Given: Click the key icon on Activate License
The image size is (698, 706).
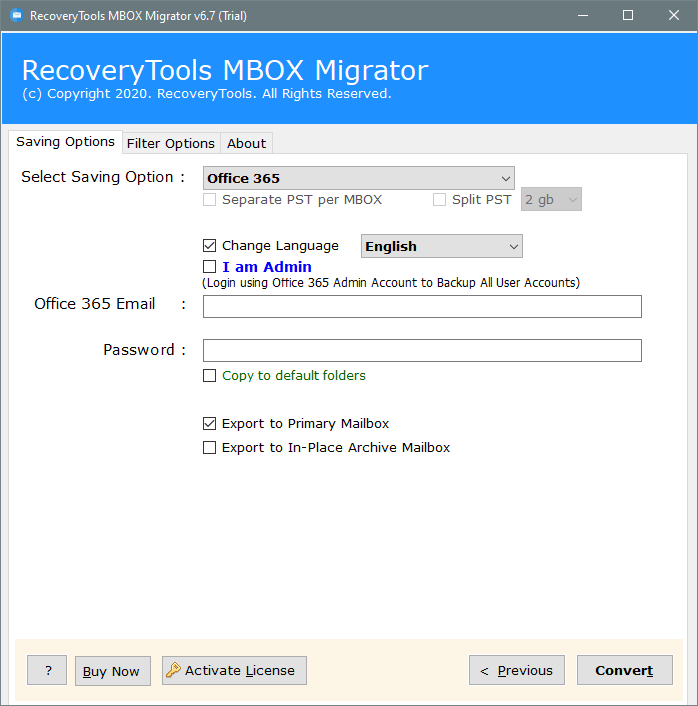Looking at the screenshot, I should pyautogui.click(x=173, y=670).
